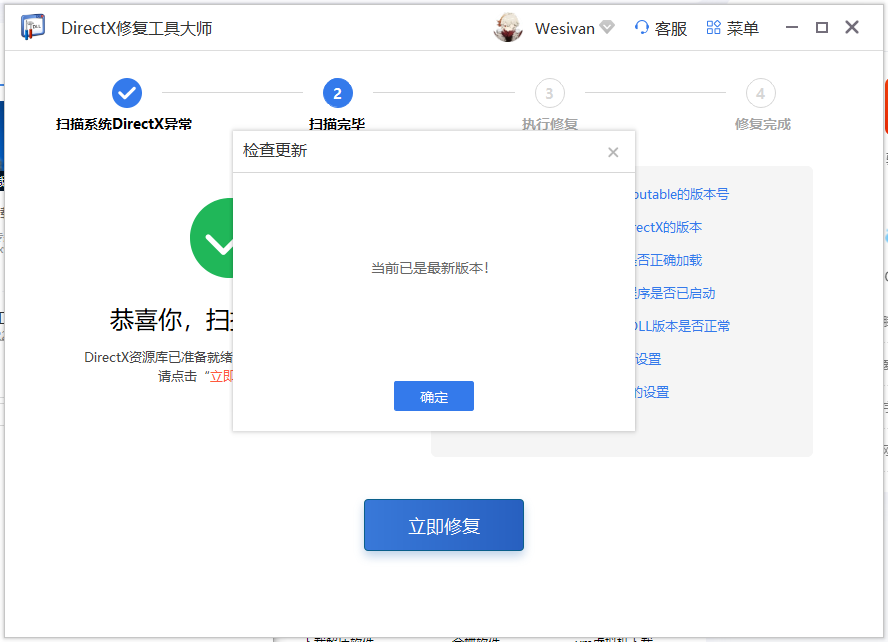Close the 检查更新 dialog with X
Image resolution: width=888 pixels, height=642 pixels.
[613, 152]
